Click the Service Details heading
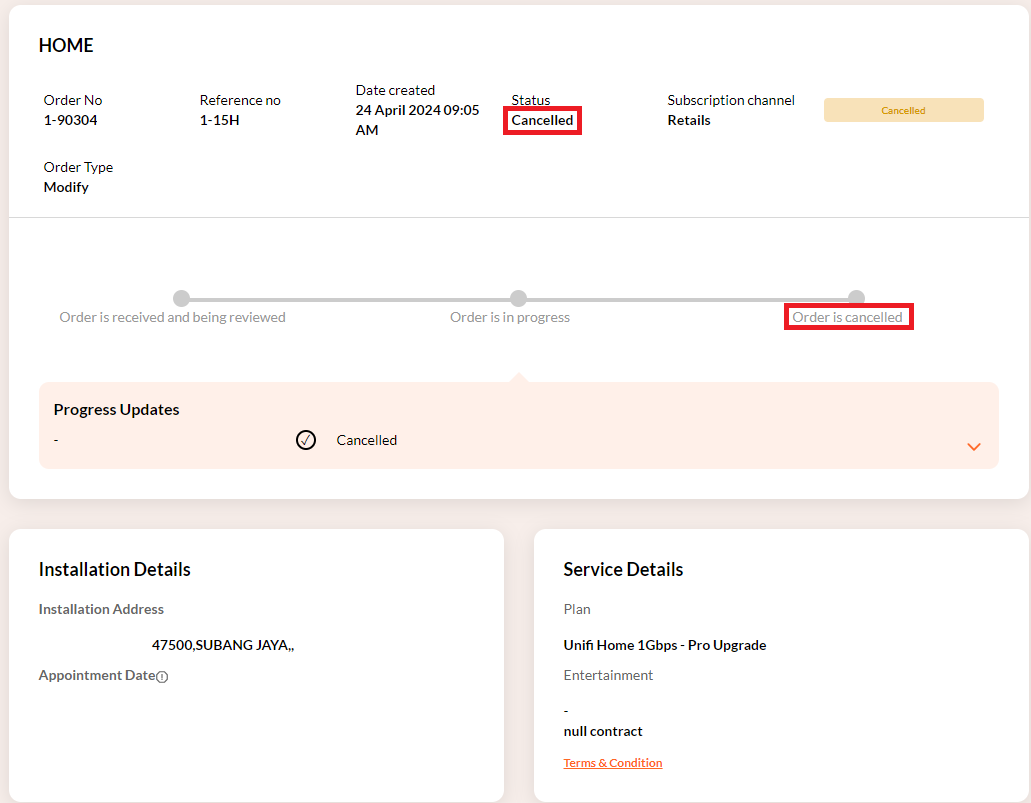 coord(623,569)
